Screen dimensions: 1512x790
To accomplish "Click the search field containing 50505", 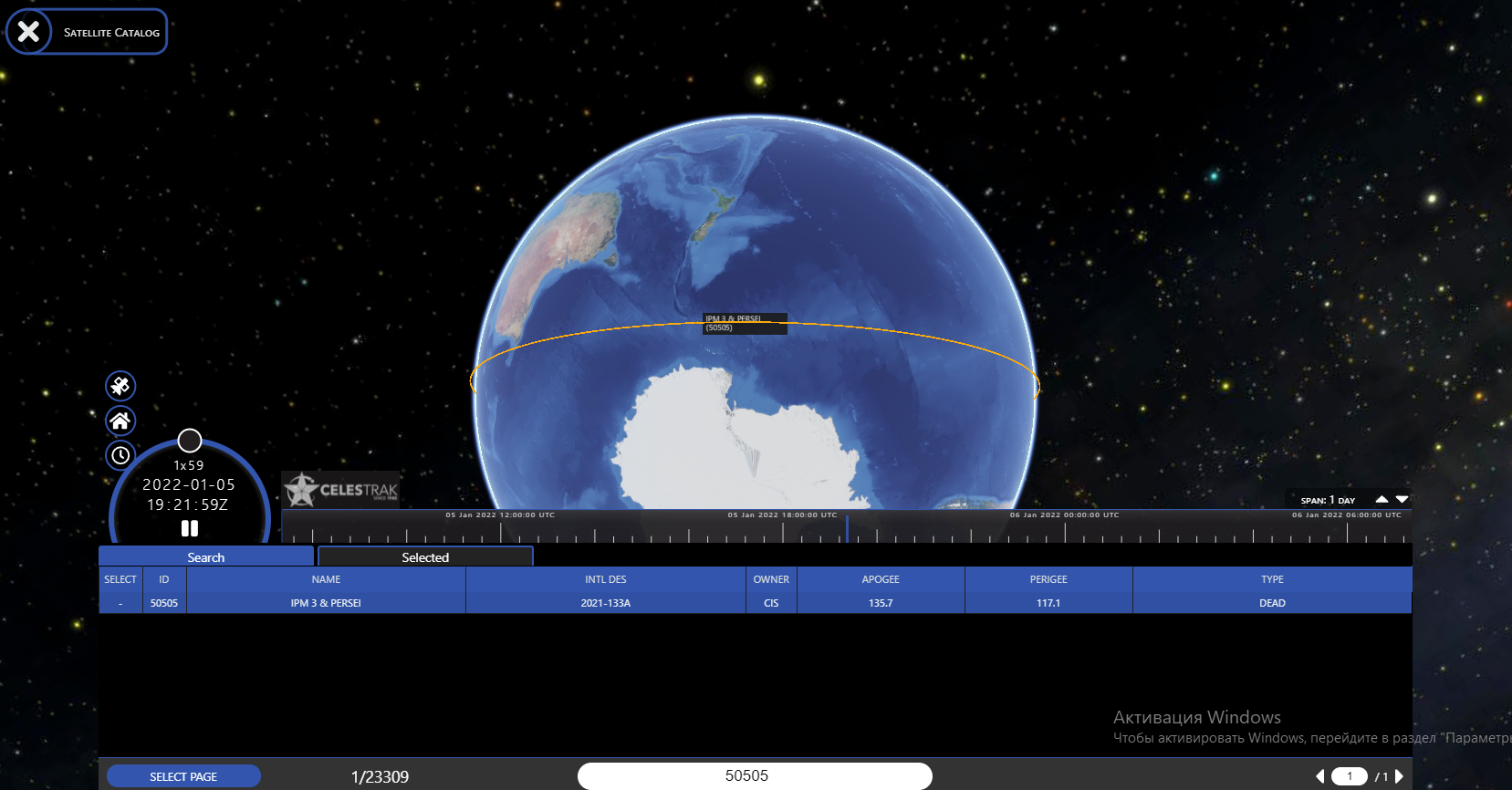I will click(755, 776).
